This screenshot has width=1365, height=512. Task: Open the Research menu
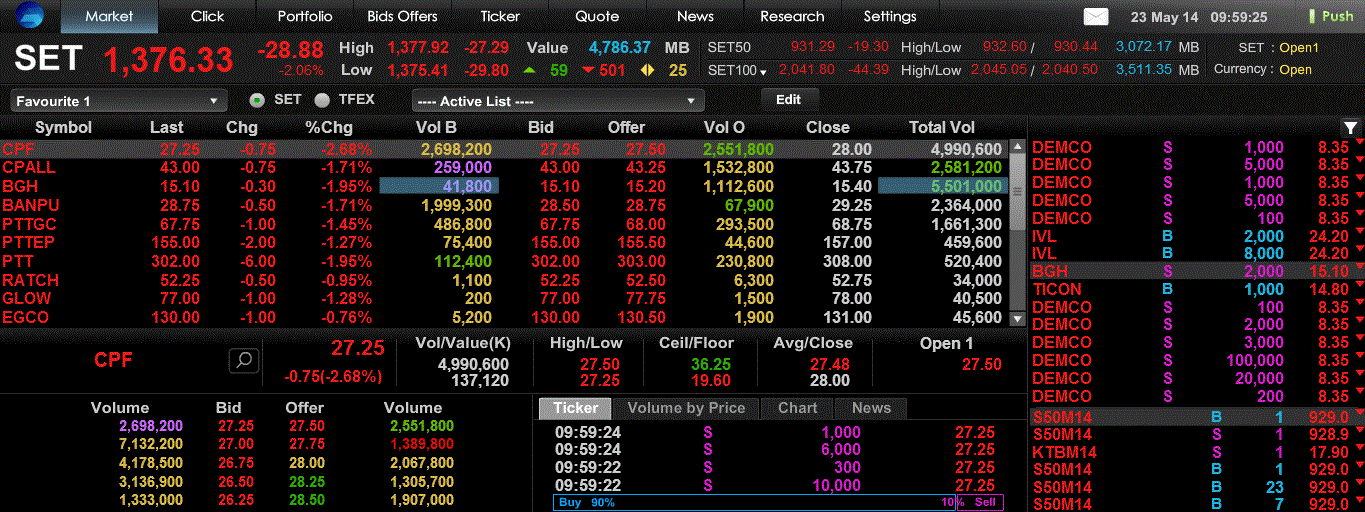click(x=792, y=16)
